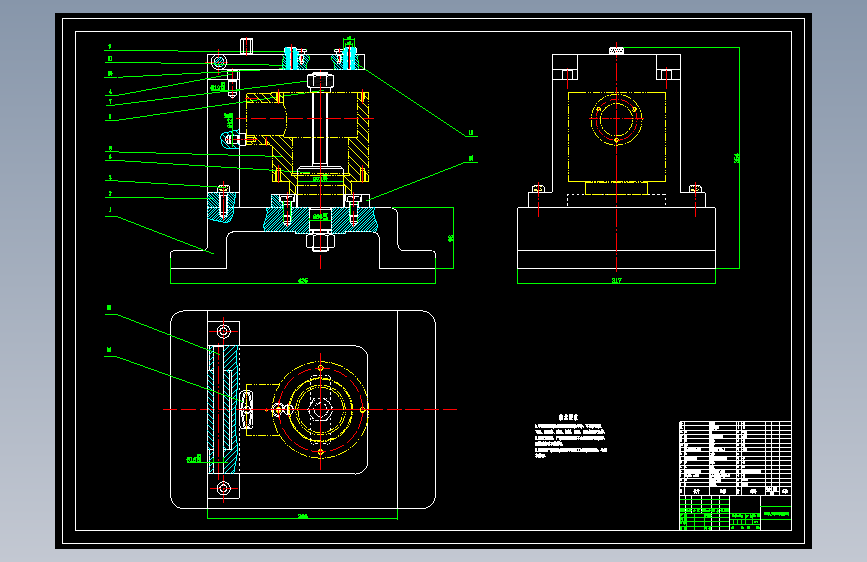Click the lower mounting screw circle in top view
The width and height of the screenshot is (867, 562).
coord(223,488)
